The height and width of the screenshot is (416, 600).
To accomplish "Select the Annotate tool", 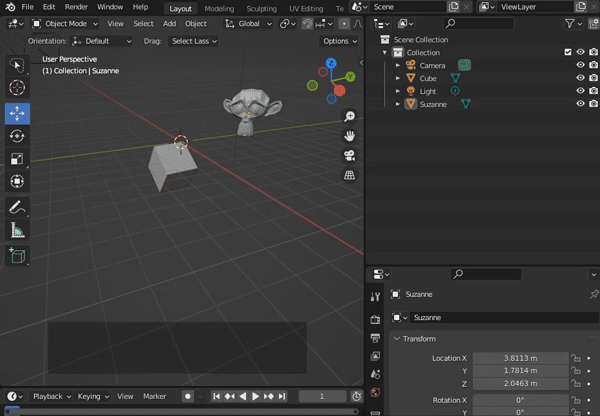I will tap(17, 208).
